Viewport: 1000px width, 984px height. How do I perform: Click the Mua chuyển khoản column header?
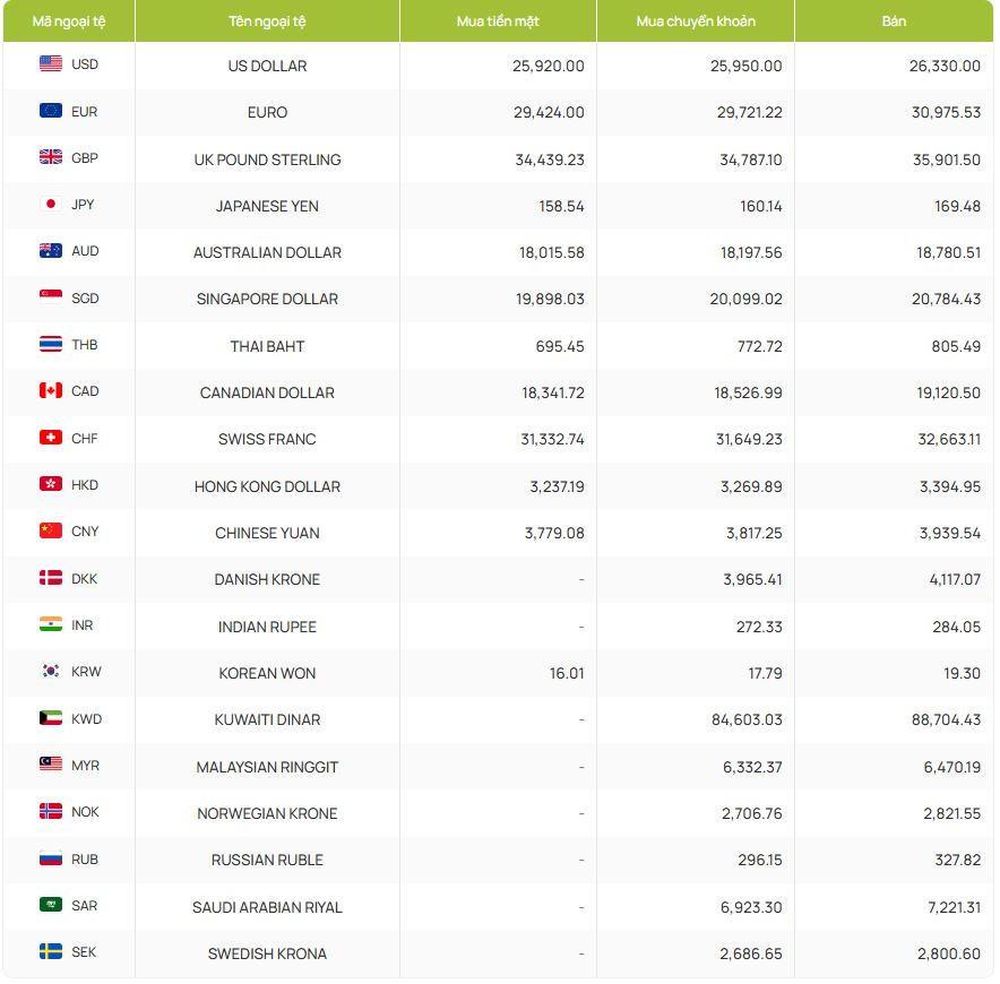695,21
